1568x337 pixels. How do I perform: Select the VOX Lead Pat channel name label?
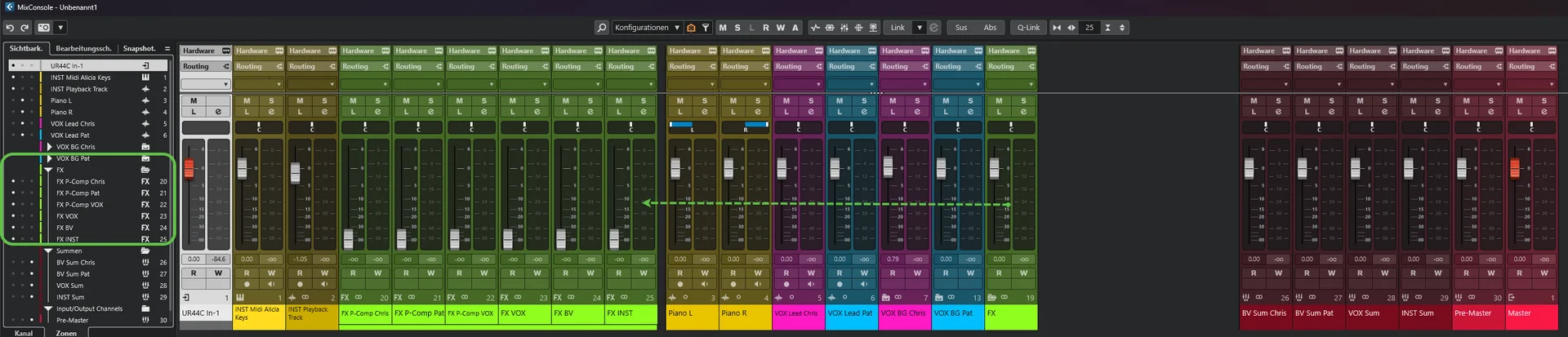point(851,317)
